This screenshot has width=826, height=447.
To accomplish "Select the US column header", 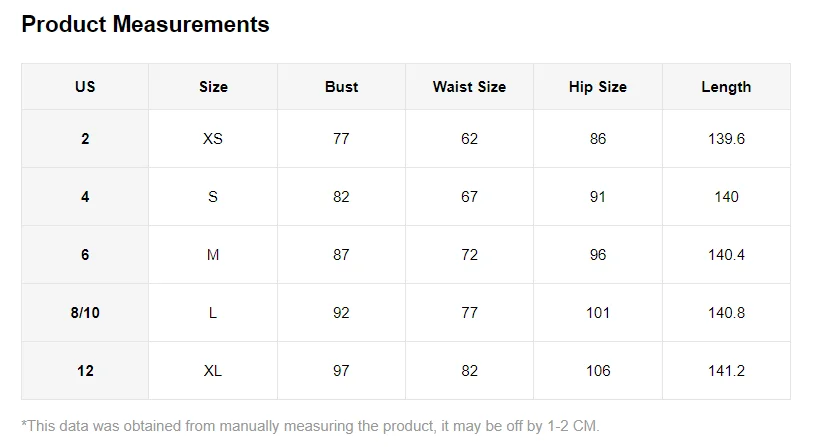I will [x=85, y=87].
